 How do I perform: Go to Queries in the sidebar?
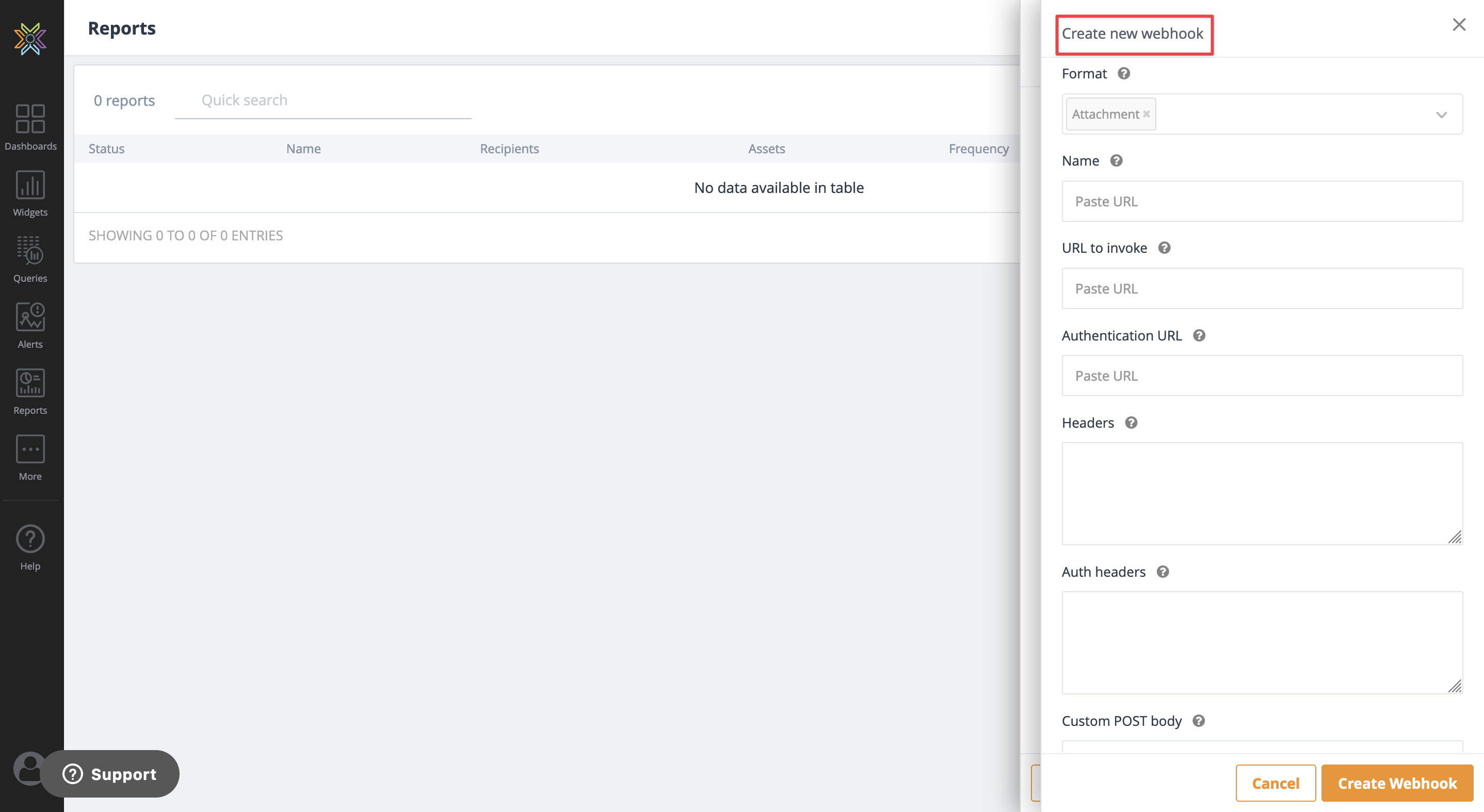point(30,251)
